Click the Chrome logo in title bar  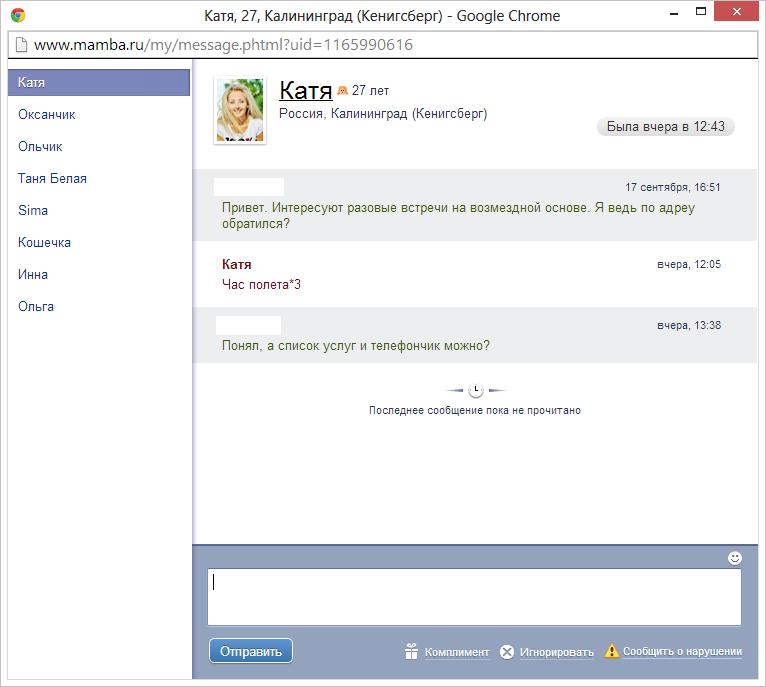[18, 15]
